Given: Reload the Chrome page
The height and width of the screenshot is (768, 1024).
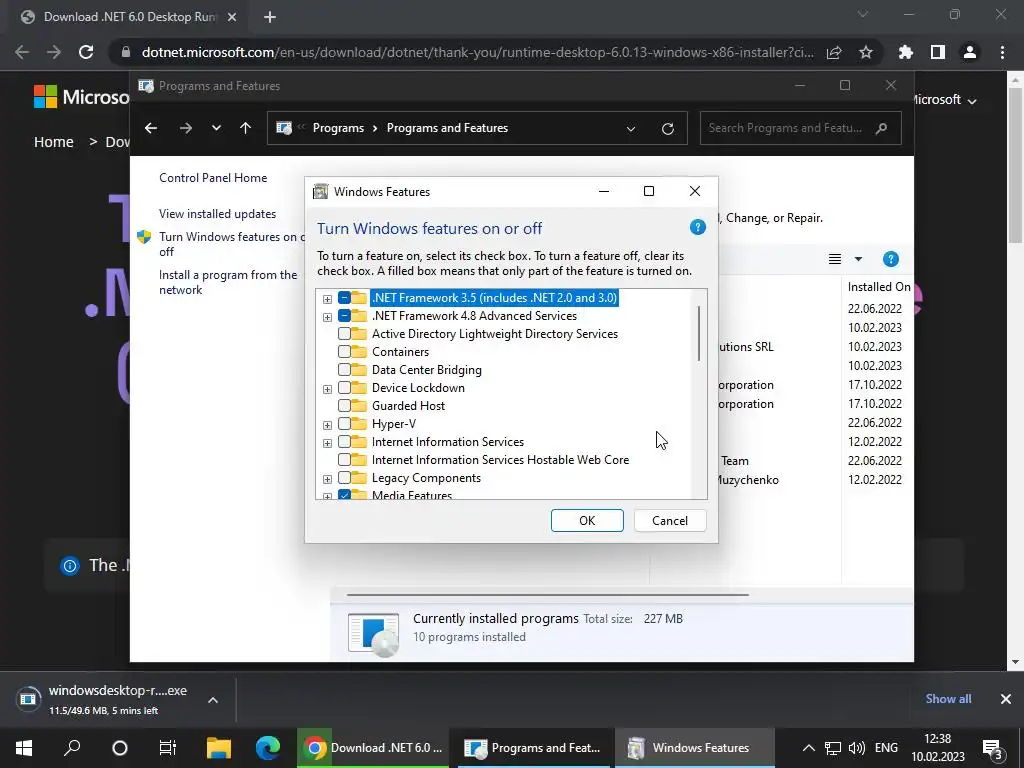Looking at the screenshot, I should point(86,52).
